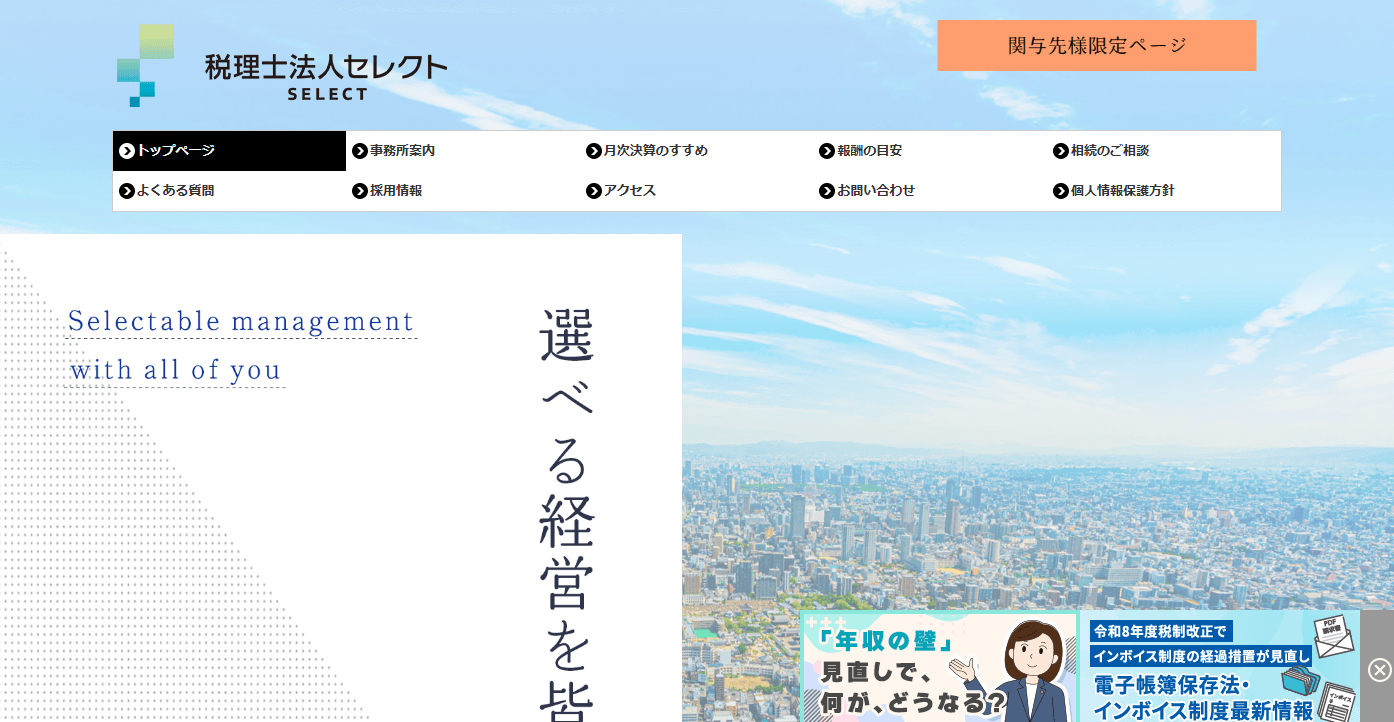Click the arrow icon beside 報酬の目安
The width and height of the screenshot is (1394, 722).
click(827, 151)
